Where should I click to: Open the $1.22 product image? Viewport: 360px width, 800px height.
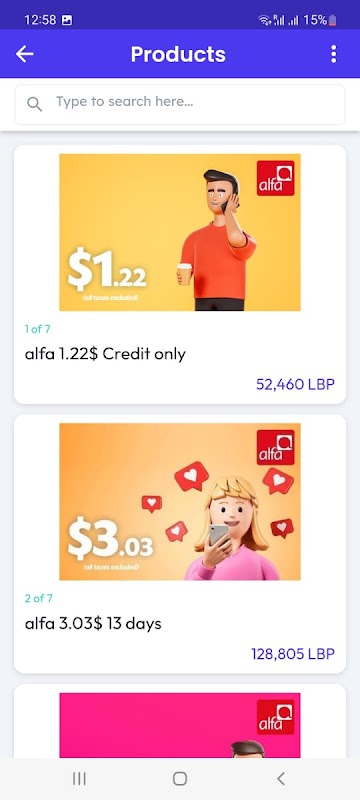tap(180, 232)
